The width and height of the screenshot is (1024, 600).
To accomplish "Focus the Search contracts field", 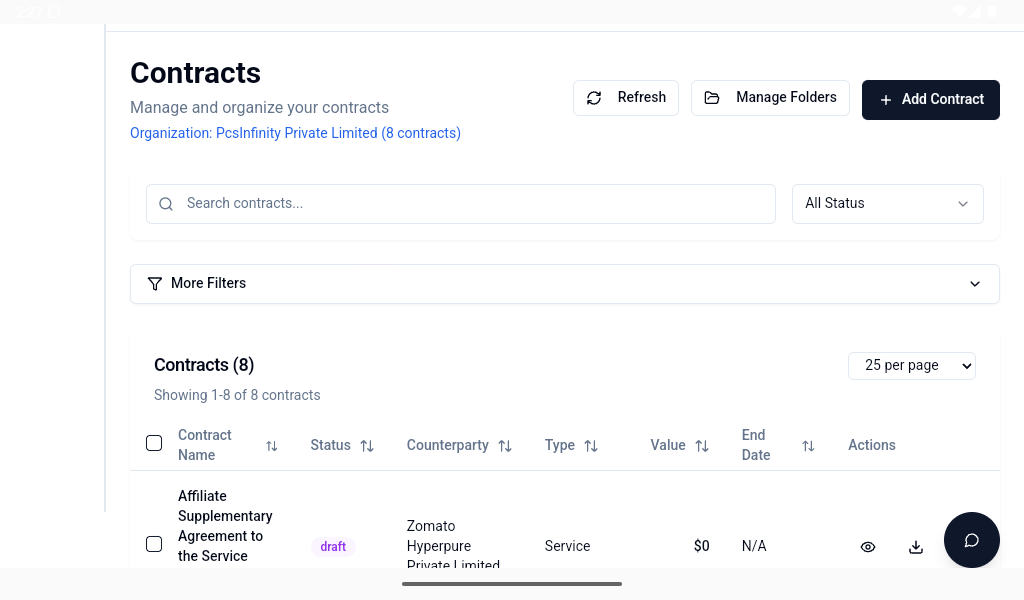I will 470,204.
